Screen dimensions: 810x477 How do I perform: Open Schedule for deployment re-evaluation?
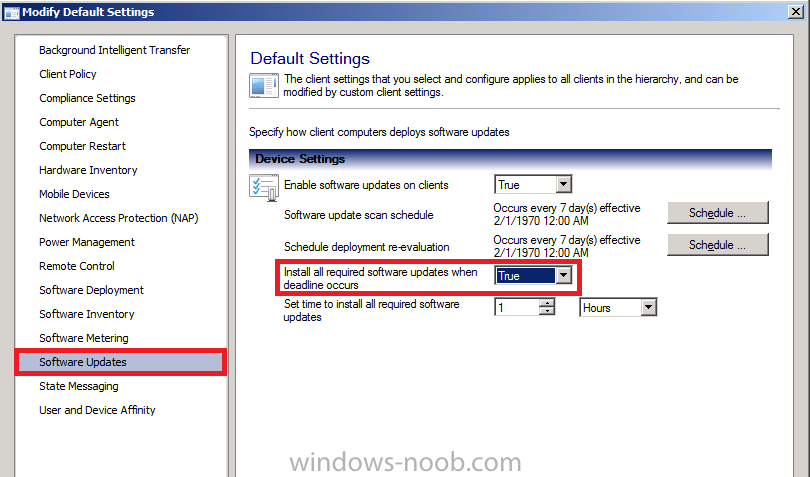coord(718,245)
